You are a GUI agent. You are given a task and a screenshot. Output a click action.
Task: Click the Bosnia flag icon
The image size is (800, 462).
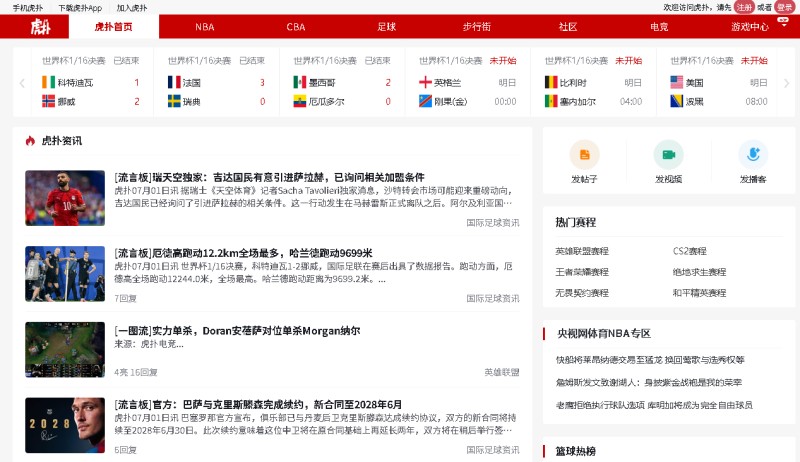point(677,101)
